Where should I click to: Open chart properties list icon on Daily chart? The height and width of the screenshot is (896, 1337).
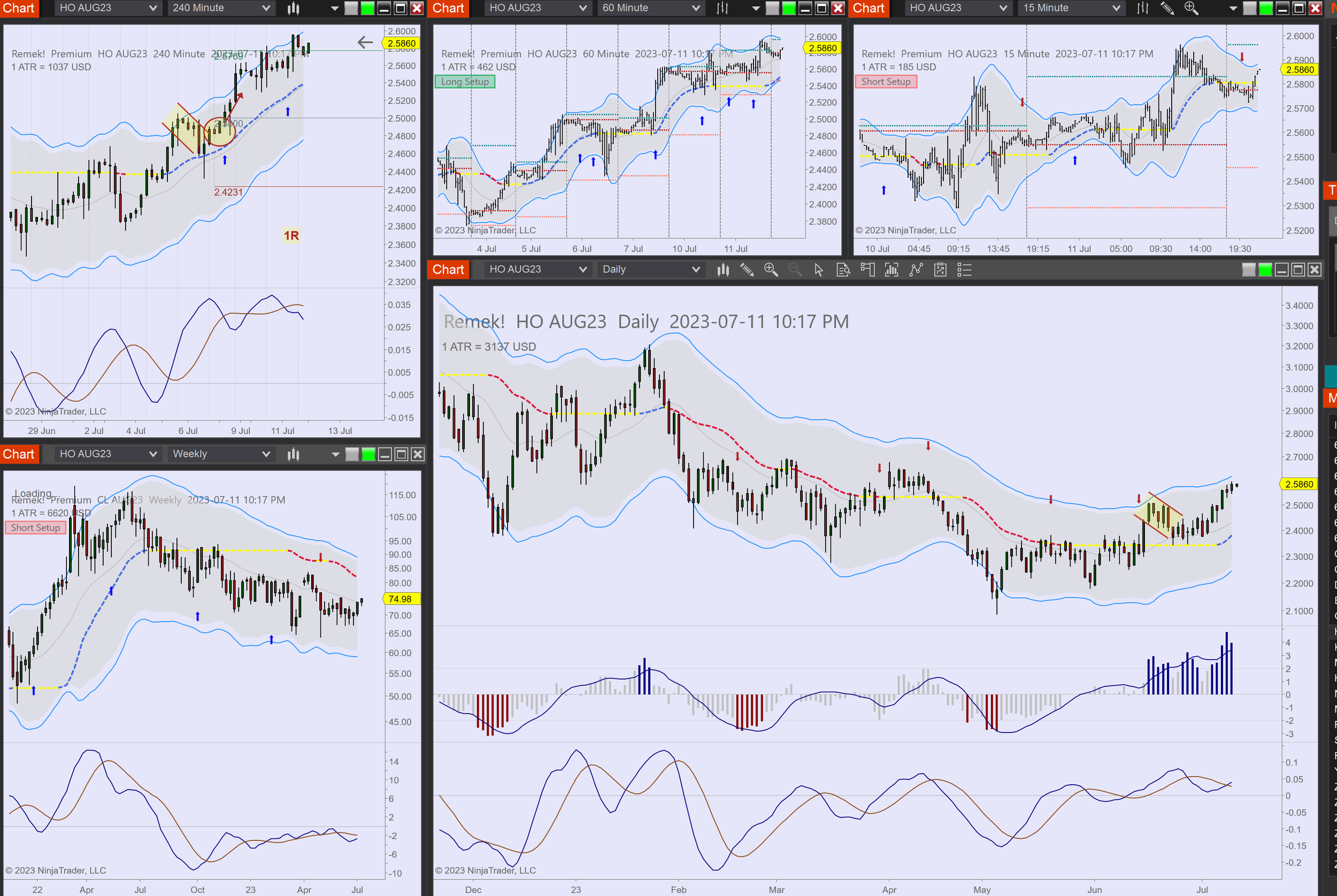pos(964,270)
